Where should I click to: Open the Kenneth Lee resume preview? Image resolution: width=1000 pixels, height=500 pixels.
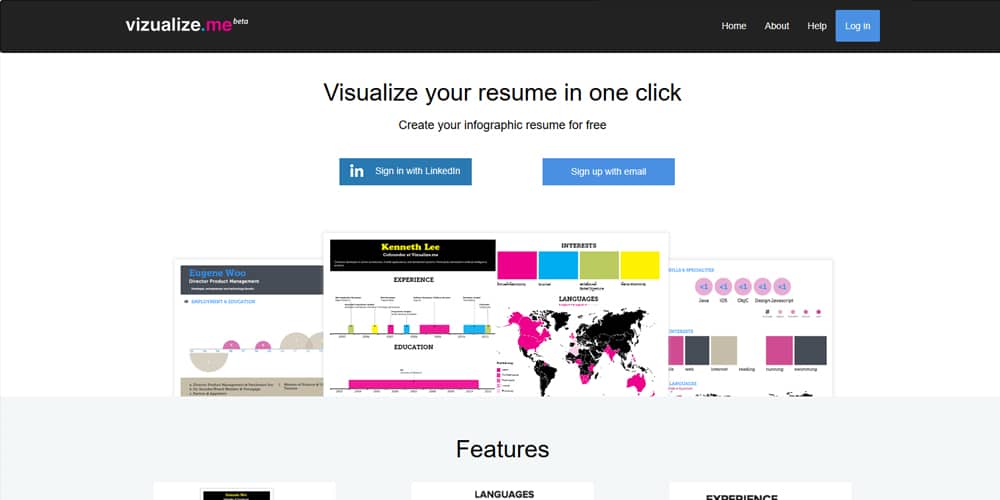[496, 314]
